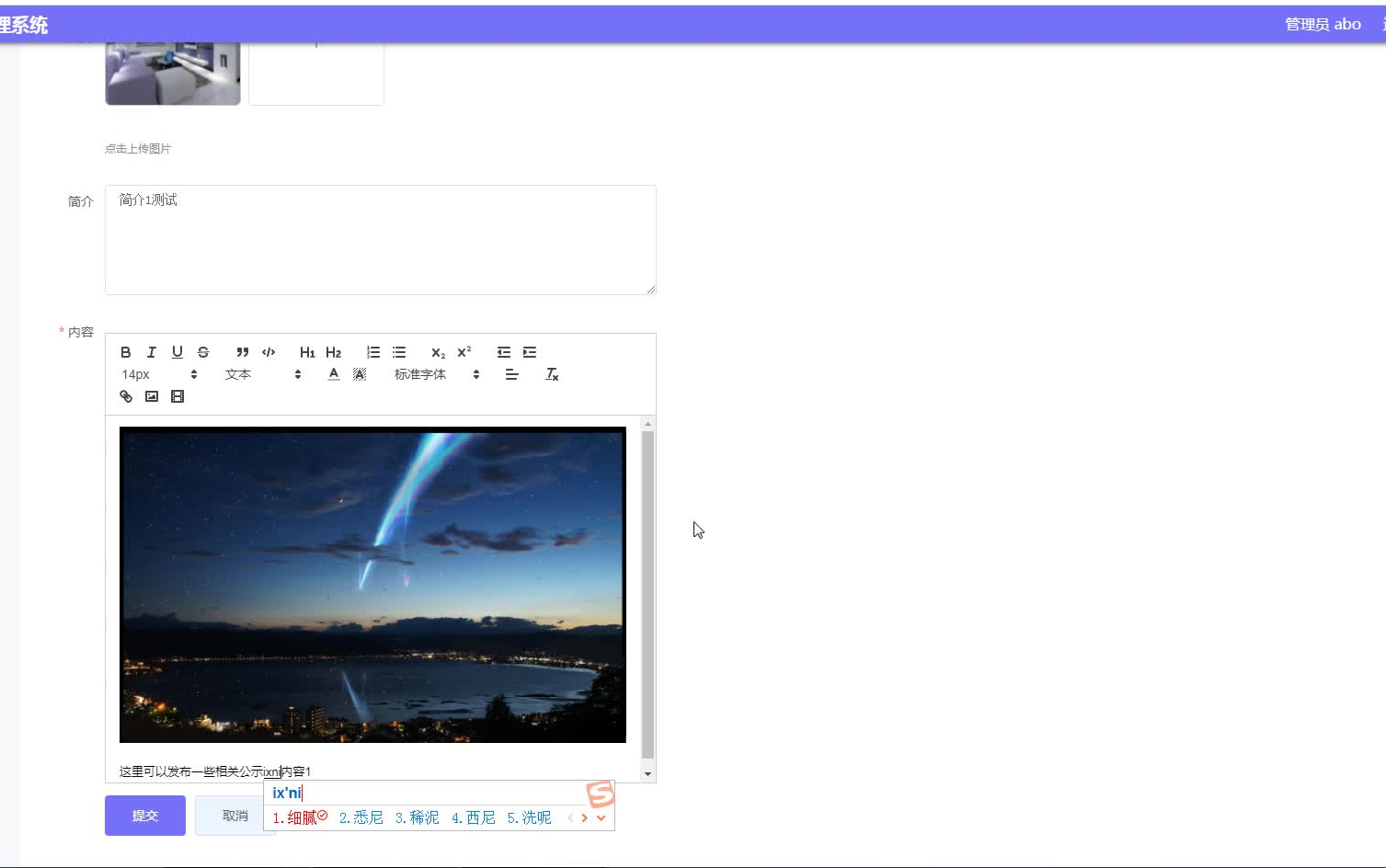Open text alignment options

click(x=512, y=374)
